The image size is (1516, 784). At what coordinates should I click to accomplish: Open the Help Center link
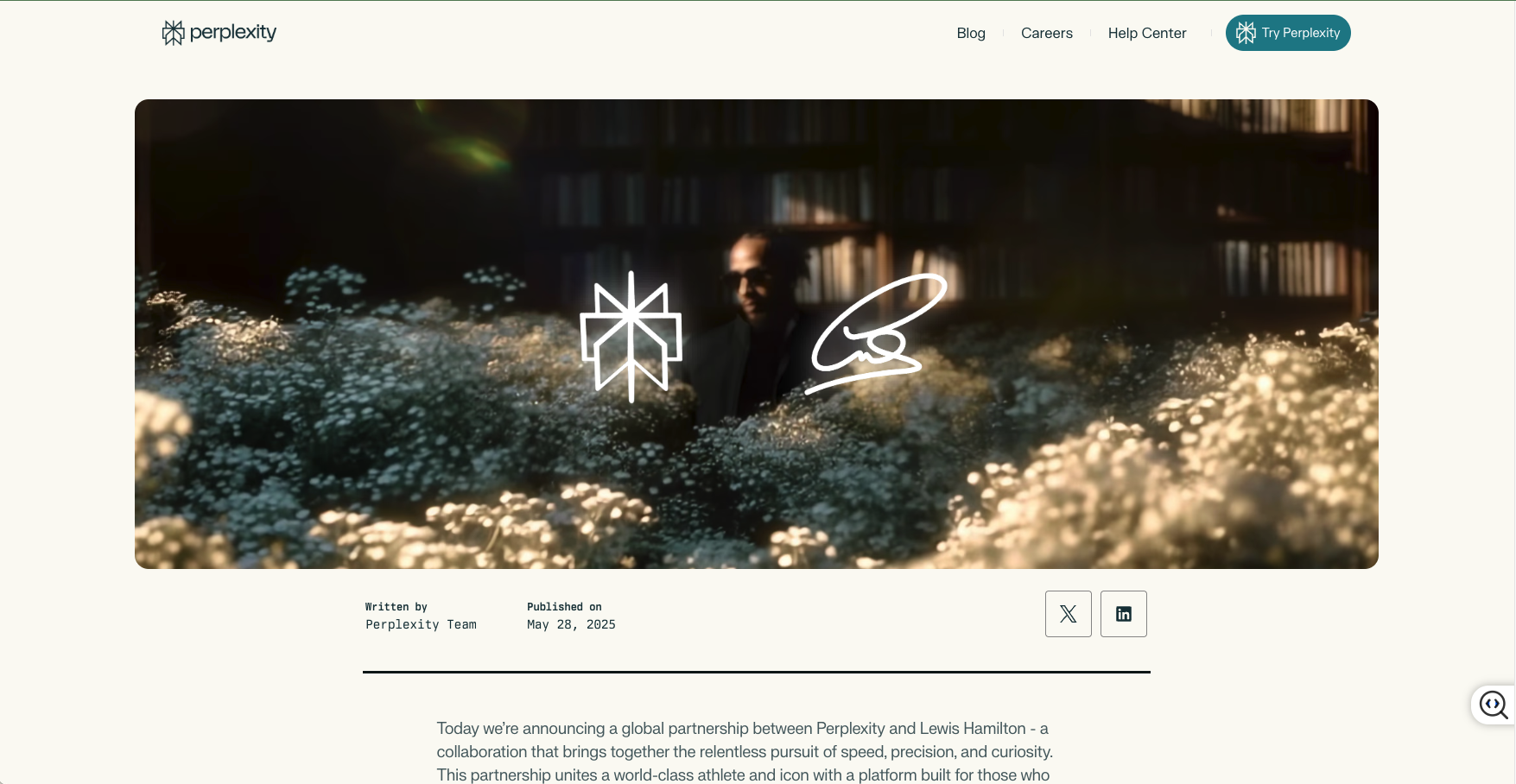[x=1147, y=33]
